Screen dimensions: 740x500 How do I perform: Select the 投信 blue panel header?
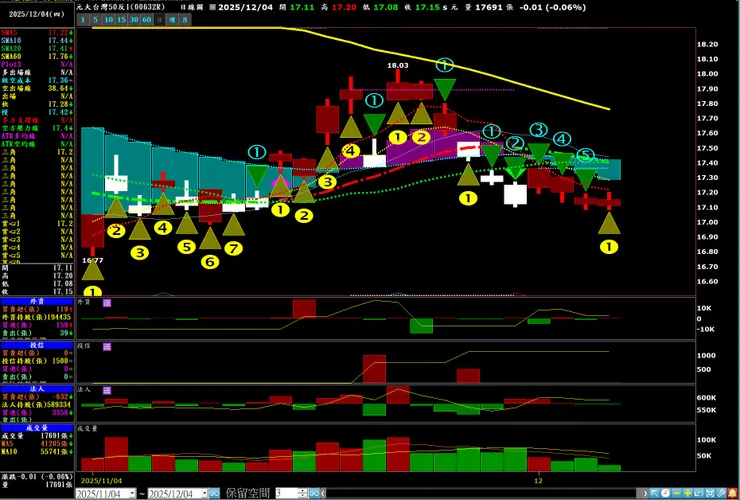coord(37,345)
